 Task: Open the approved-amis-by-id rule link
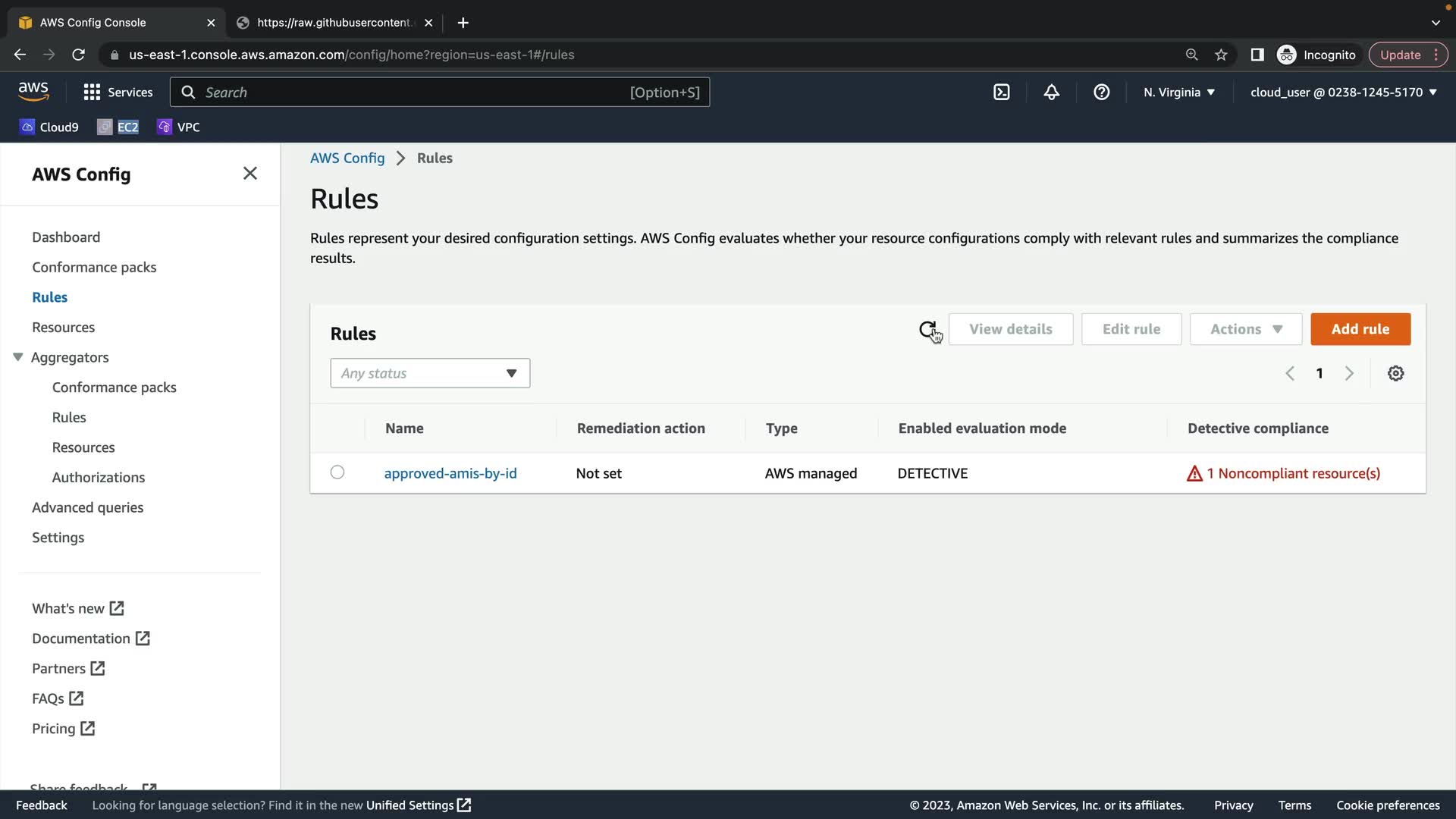coord(450,473)
